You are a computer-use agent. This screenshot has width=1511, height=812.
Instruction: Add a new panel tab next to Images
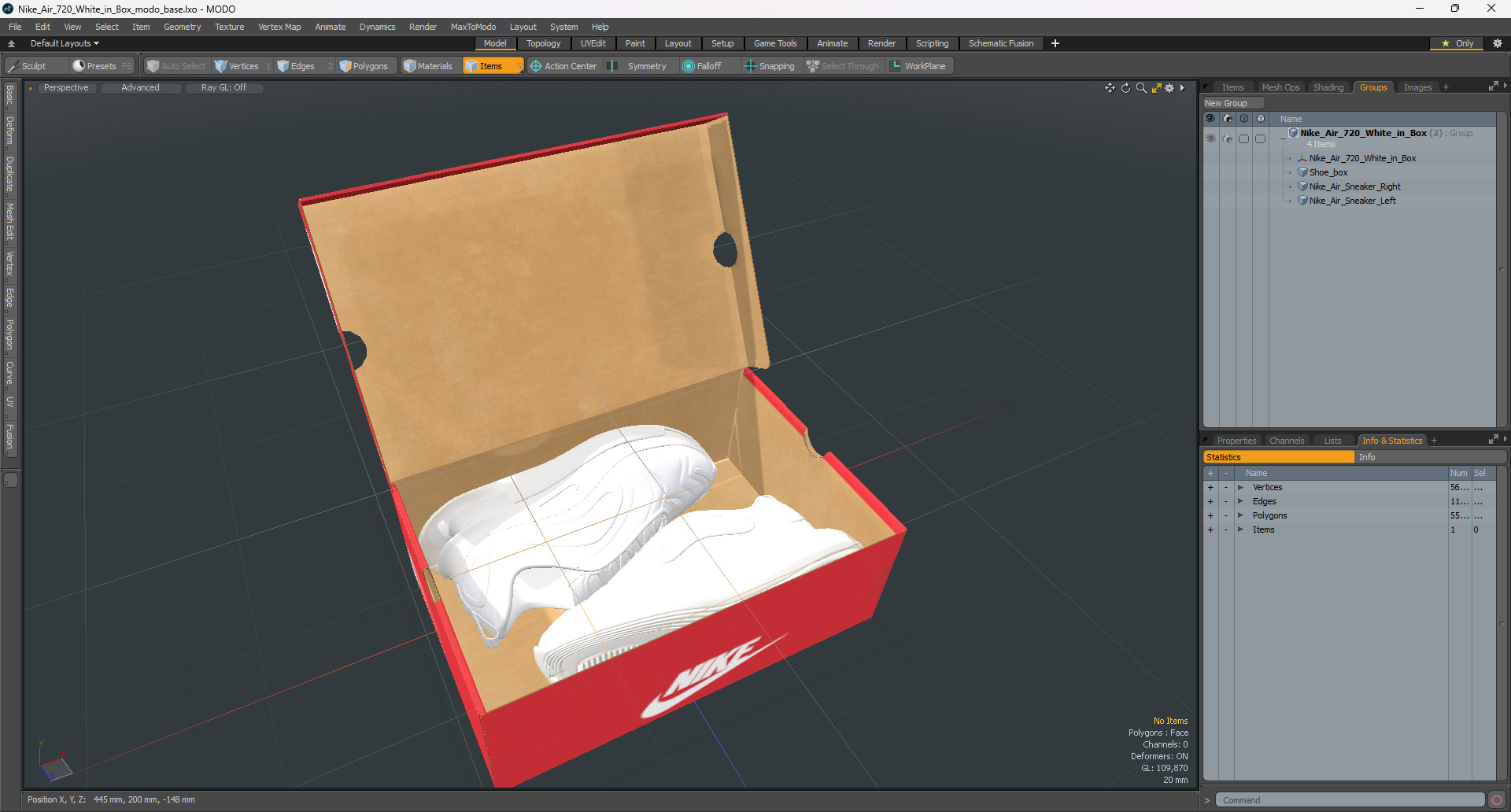(1446, 87)
